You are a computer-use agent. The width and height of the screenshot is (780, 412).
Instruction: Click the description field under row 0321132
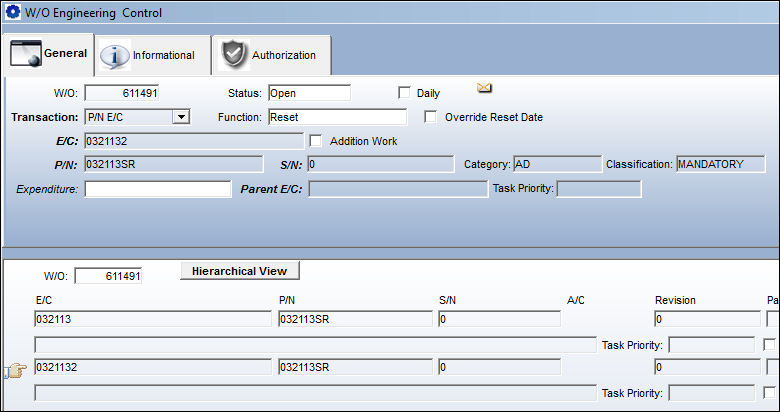point(315,393)
